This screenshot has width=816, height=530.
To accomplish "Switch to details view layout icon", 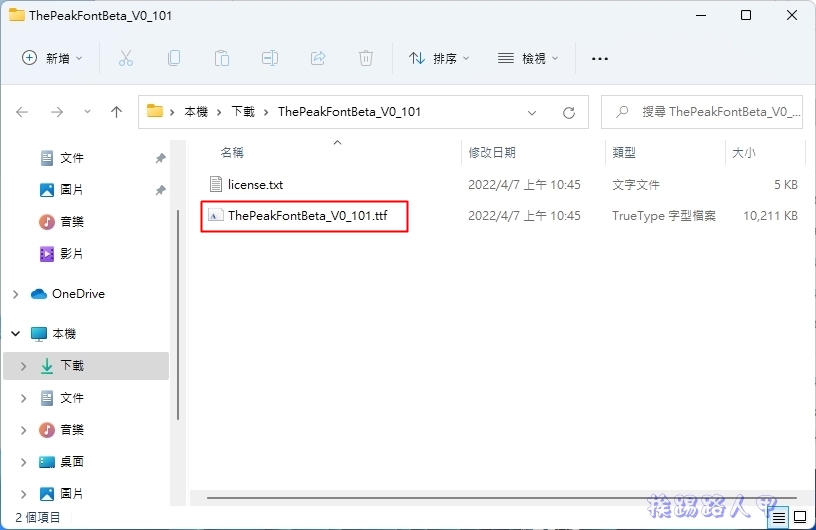I will [x=779, y=518].
